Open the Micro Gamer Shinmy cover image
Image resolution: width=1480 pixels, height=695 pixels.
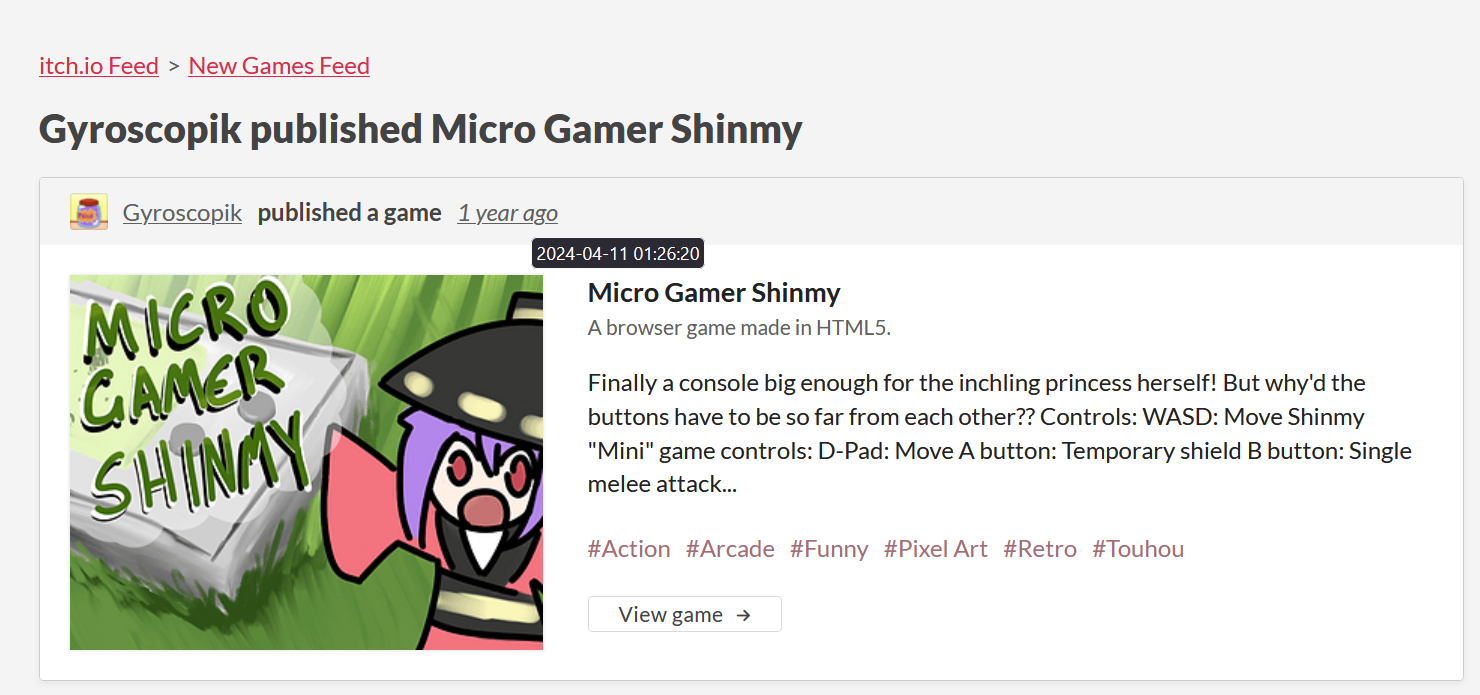[306, 462]
